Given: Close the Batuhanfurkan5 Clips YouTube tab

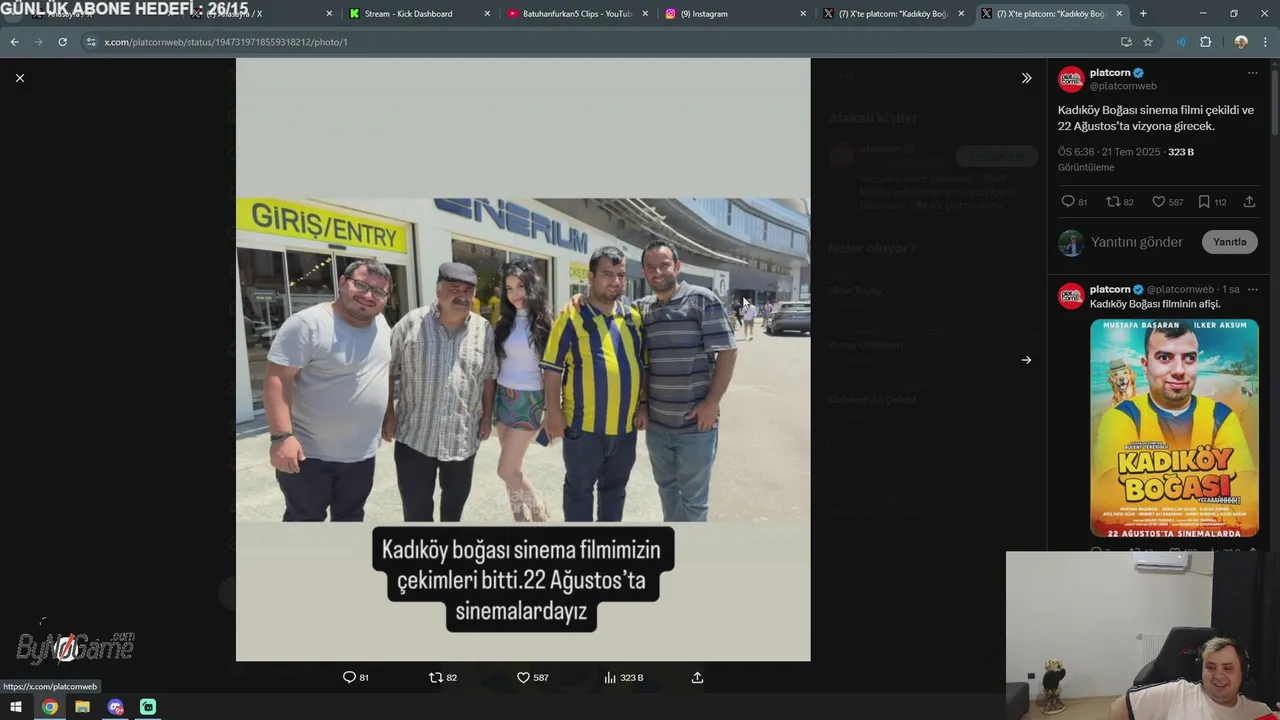Looking at the screenshot, I should (645, 14).
